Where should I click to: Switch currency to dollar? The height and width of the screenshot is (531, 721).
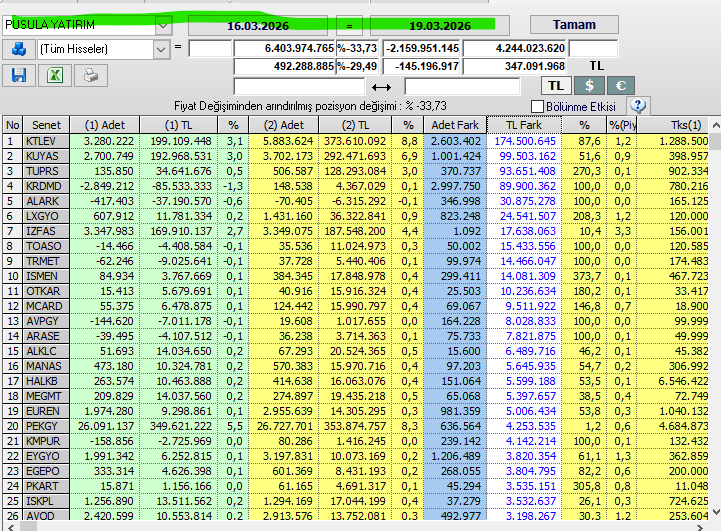[589, 86]
